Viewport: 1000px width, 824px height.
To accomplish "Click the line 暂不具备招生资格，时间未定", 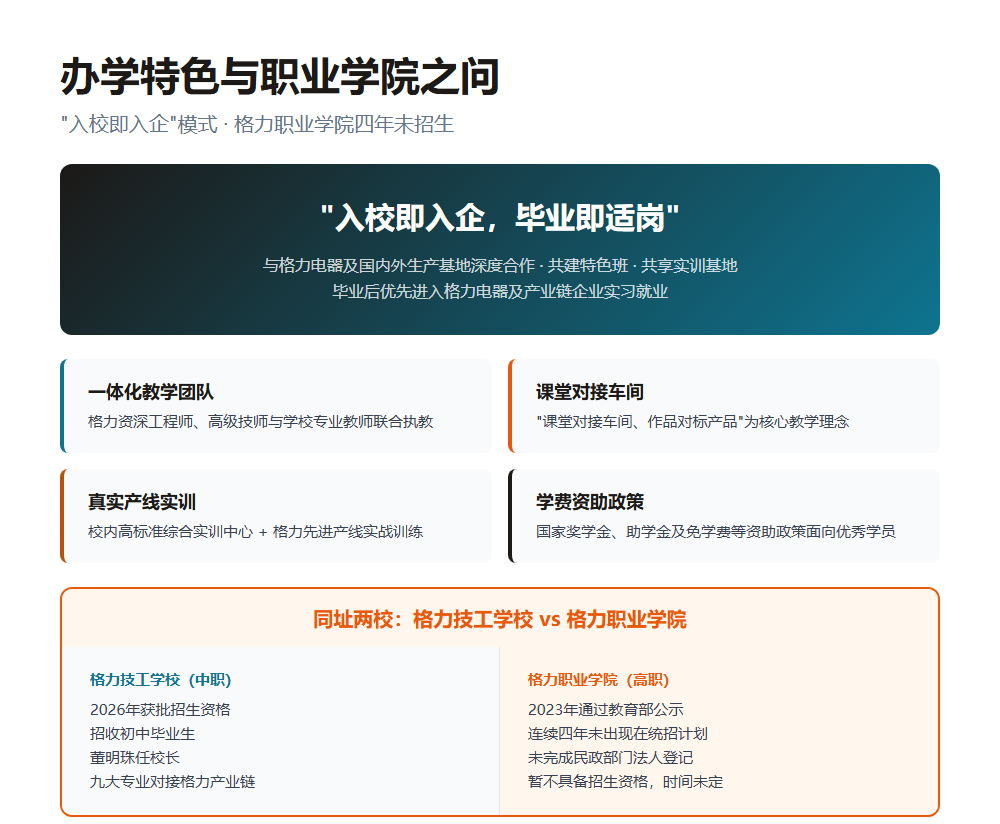I will [626, 782].
